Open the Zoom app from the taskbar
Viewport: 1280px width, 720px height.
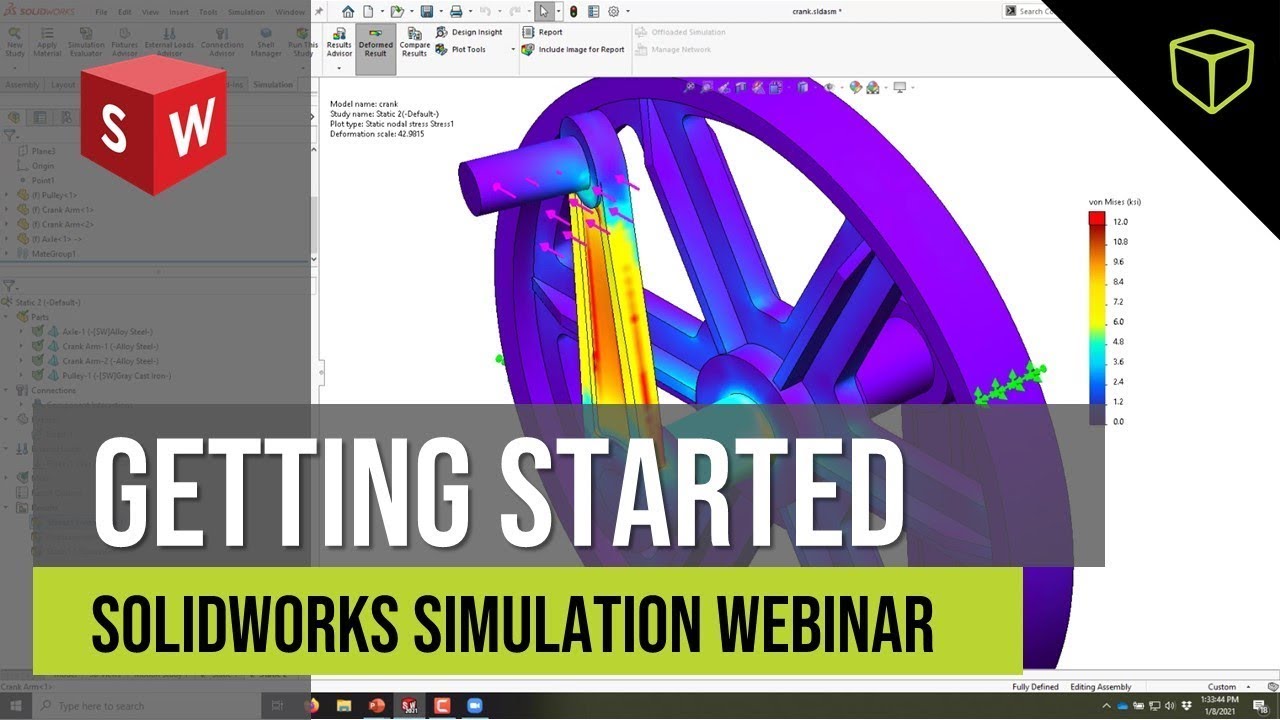pos(475,706)
